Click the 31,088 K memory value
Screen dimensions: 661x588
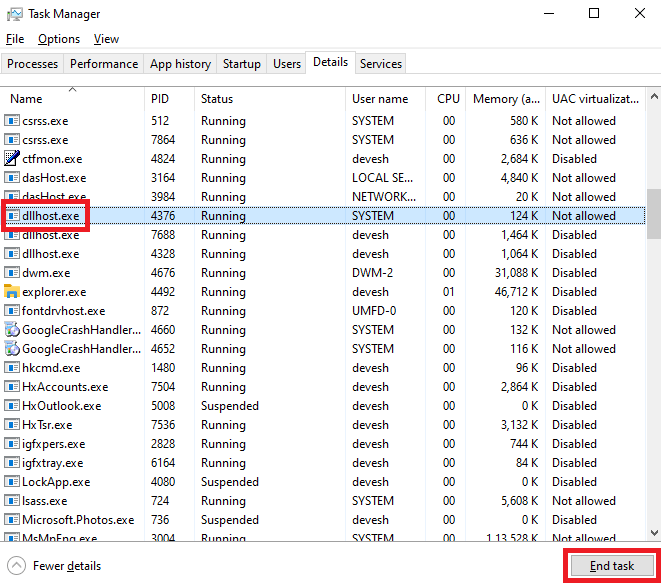pyautogui.click(x=516, y=273)
